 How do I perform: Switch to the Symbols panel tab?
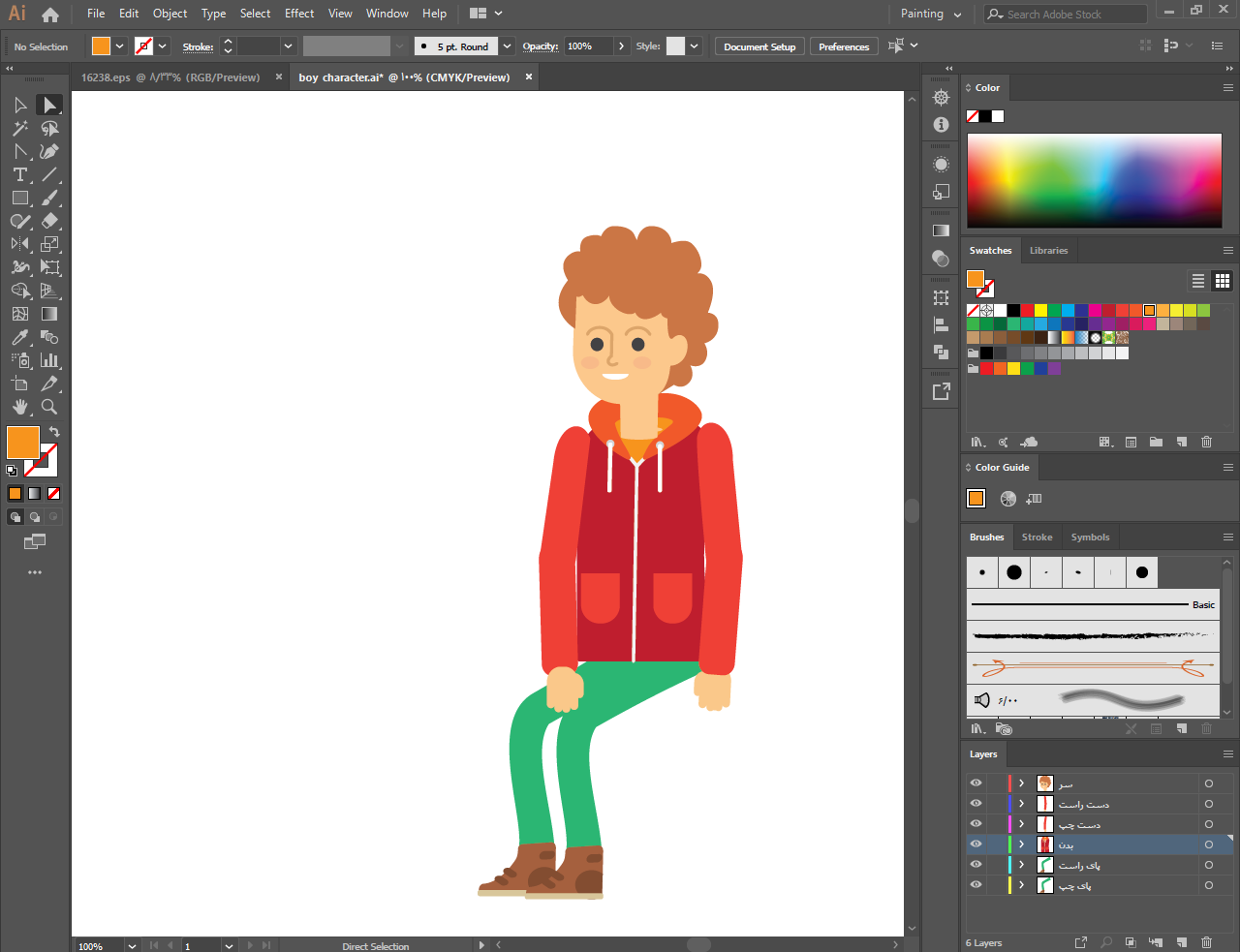1090,537
